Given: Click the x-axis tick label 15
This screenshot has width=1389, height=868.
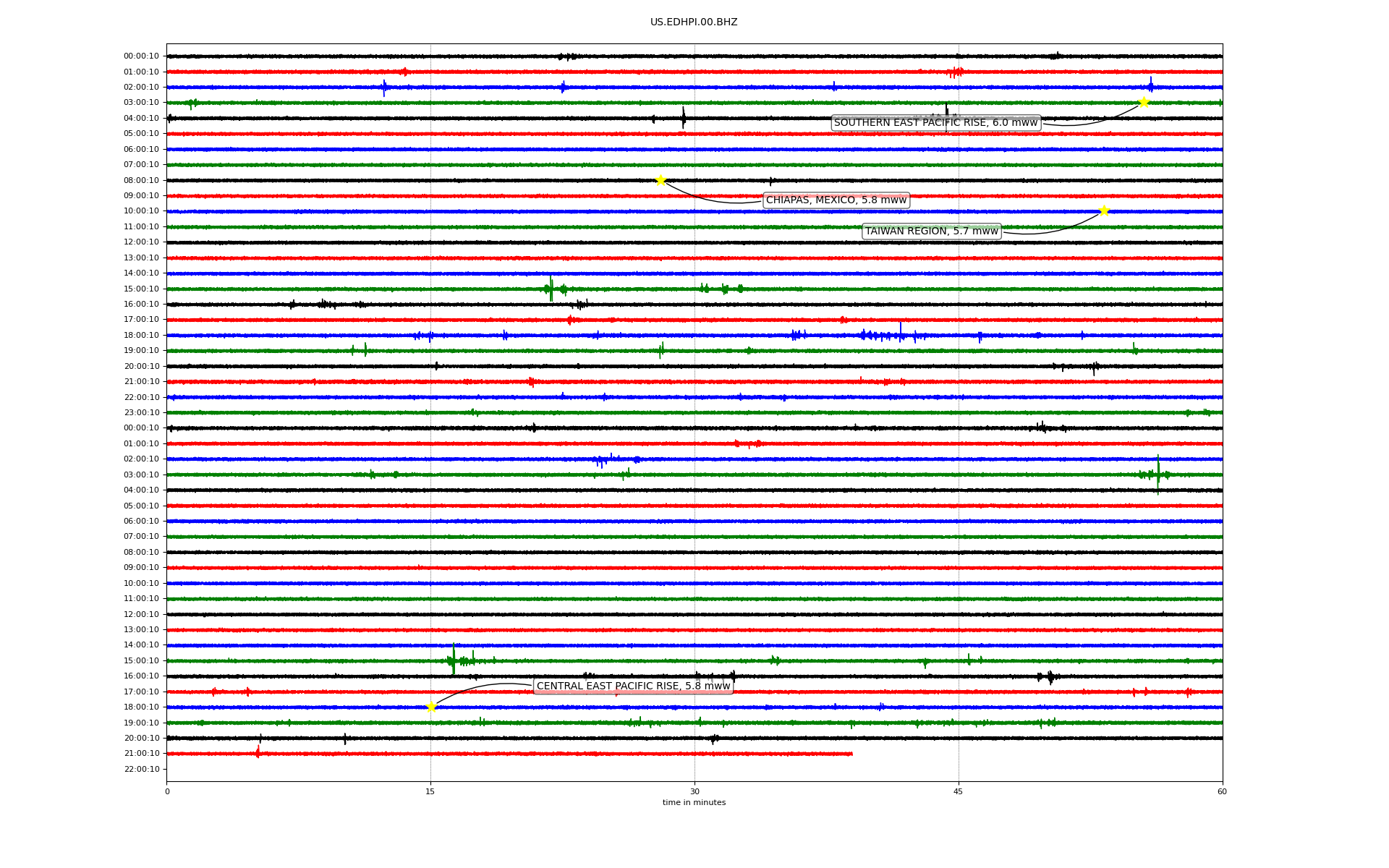Looking at the screenshot, I should pyautogui.click(x=430, y=791).
